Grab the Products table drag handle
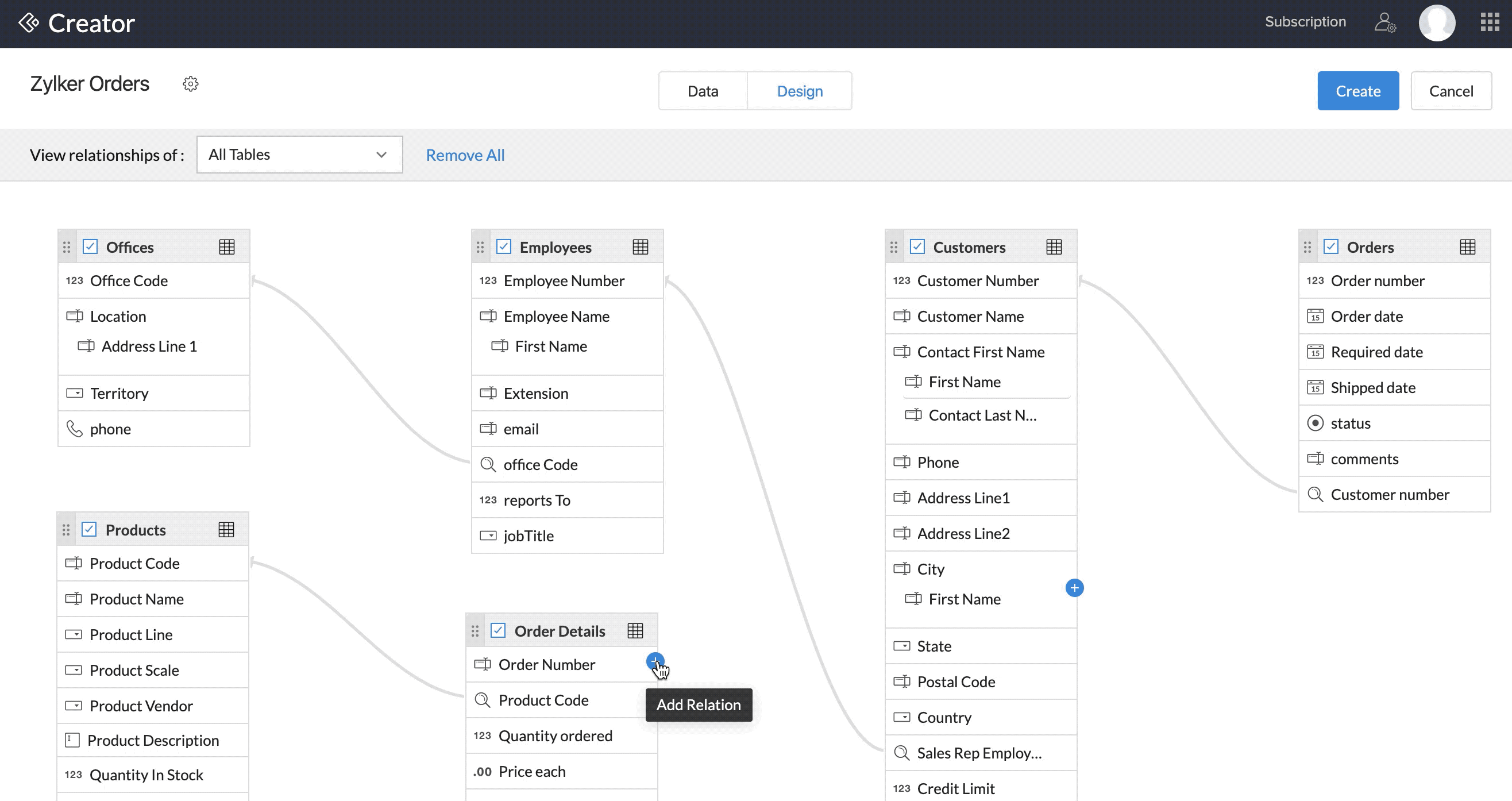 coord(65,530)
